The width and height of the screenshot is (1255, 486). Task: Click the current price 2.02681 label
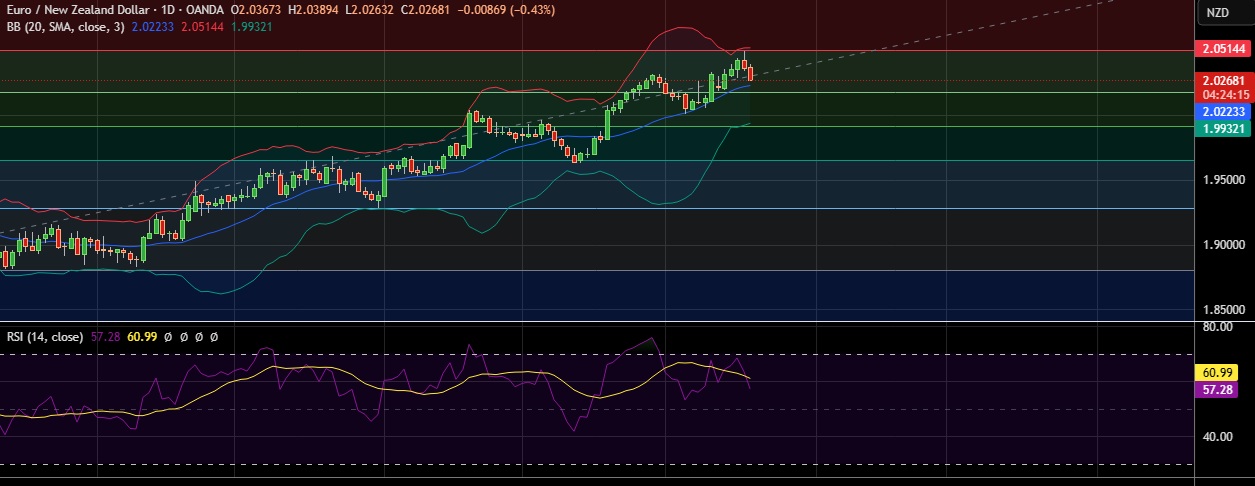click(x=1223, y=80)
